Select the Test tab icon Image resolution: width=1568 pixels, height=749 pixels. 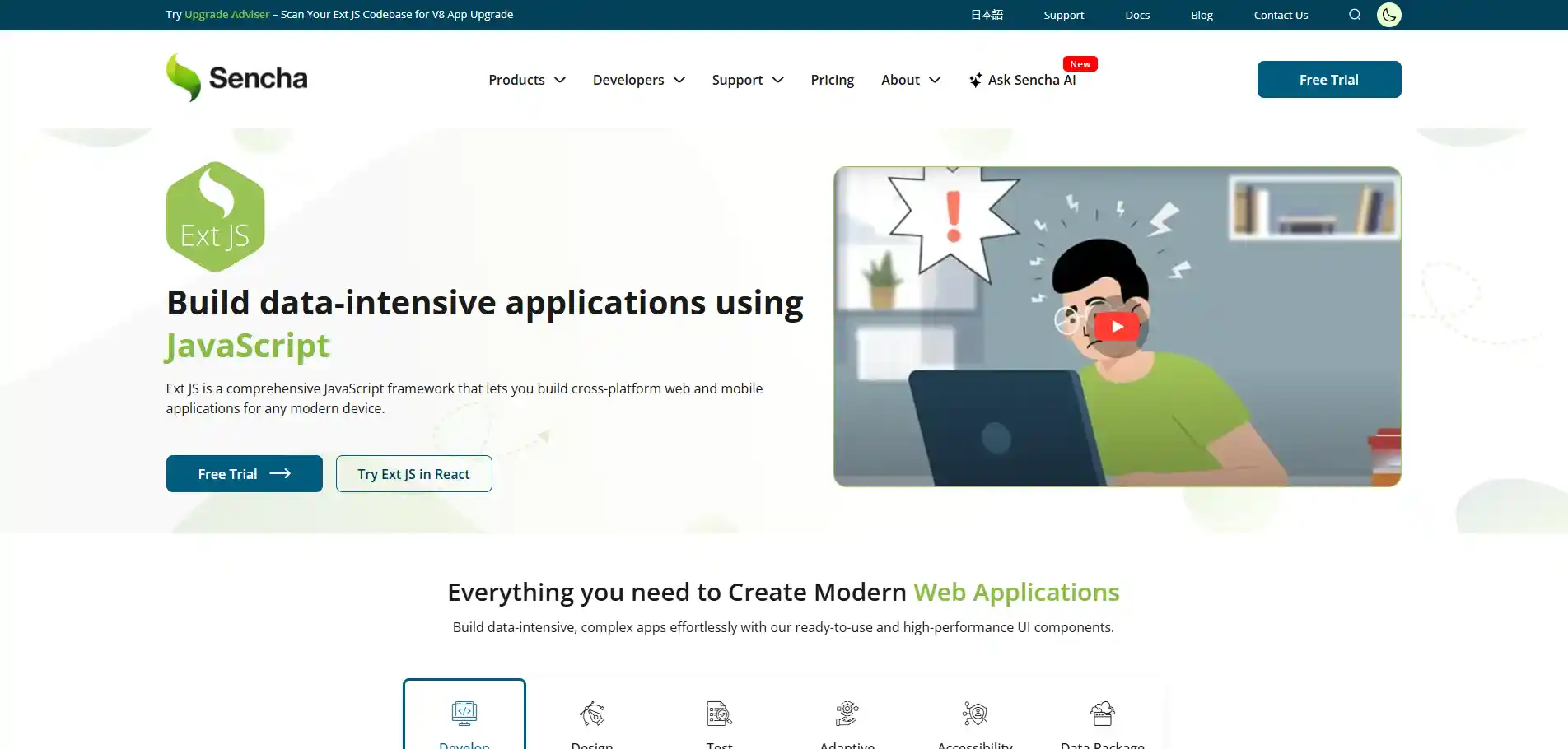(720, 713)
